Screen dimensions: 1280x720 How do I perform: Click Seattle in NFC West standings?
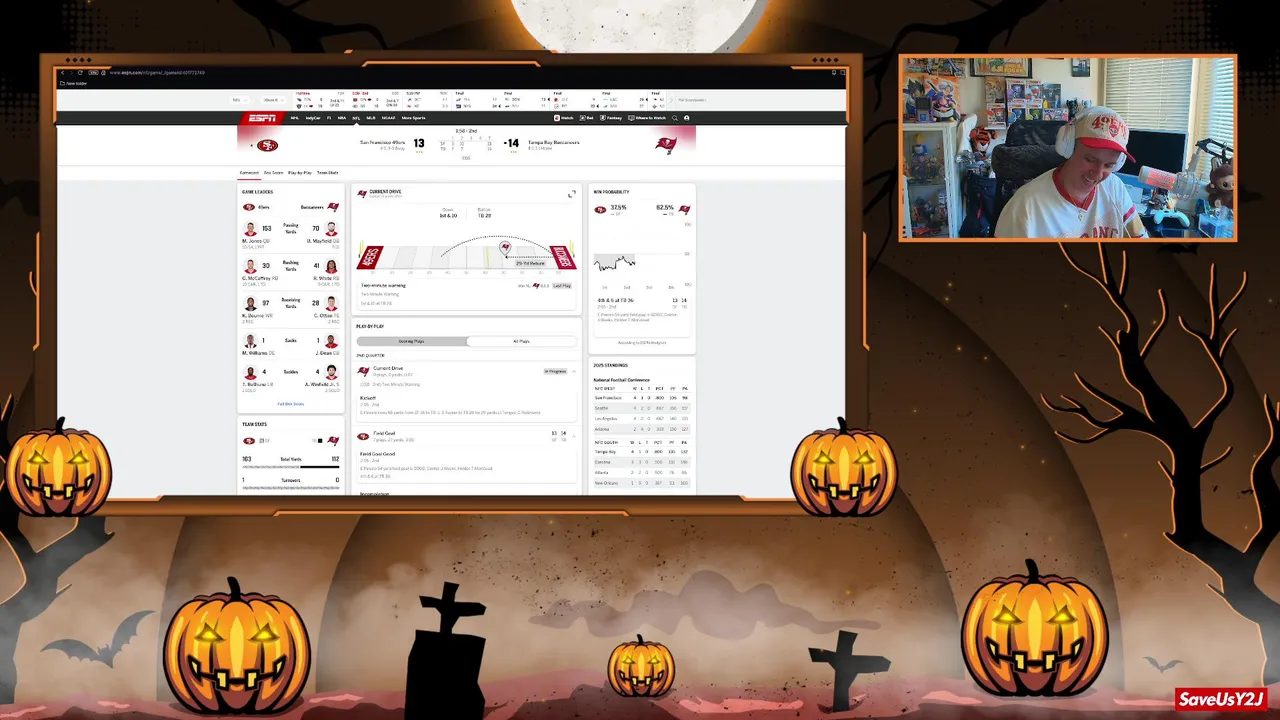click(601, 408)
